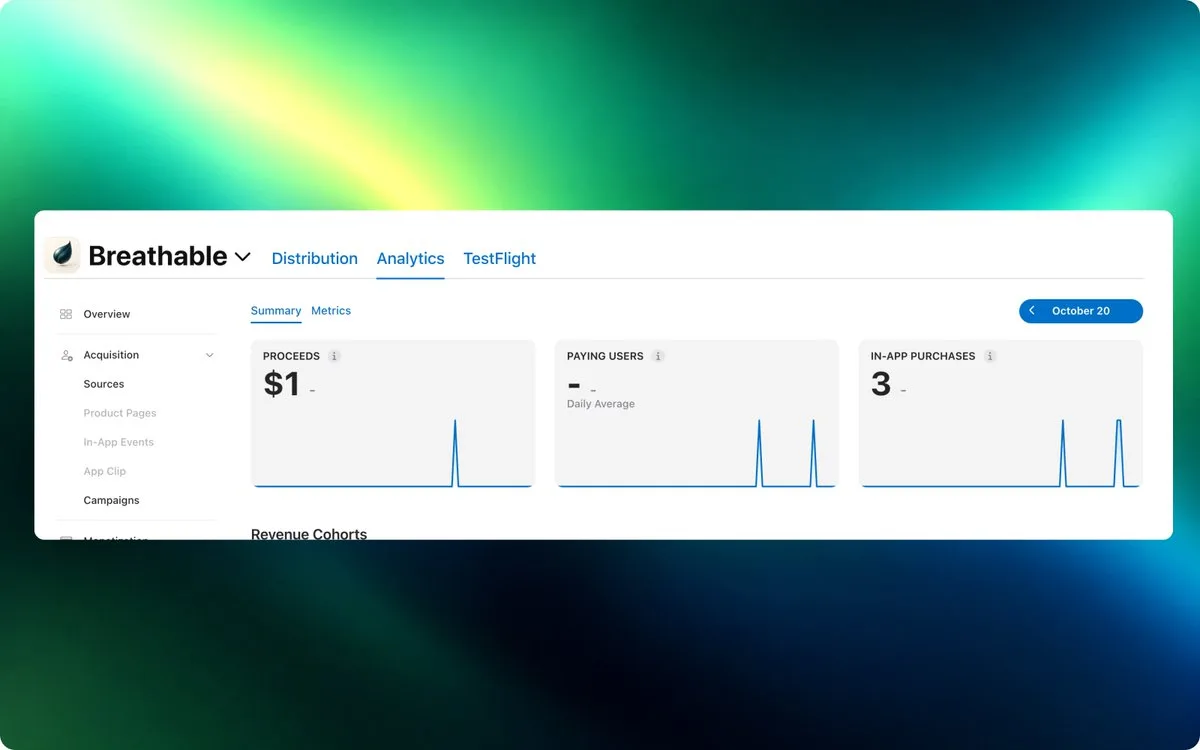The width and height of the screenshot is (1200, 750).
Task: Click the In-App Purchases info icon
Action: click(x=990, y=356)
